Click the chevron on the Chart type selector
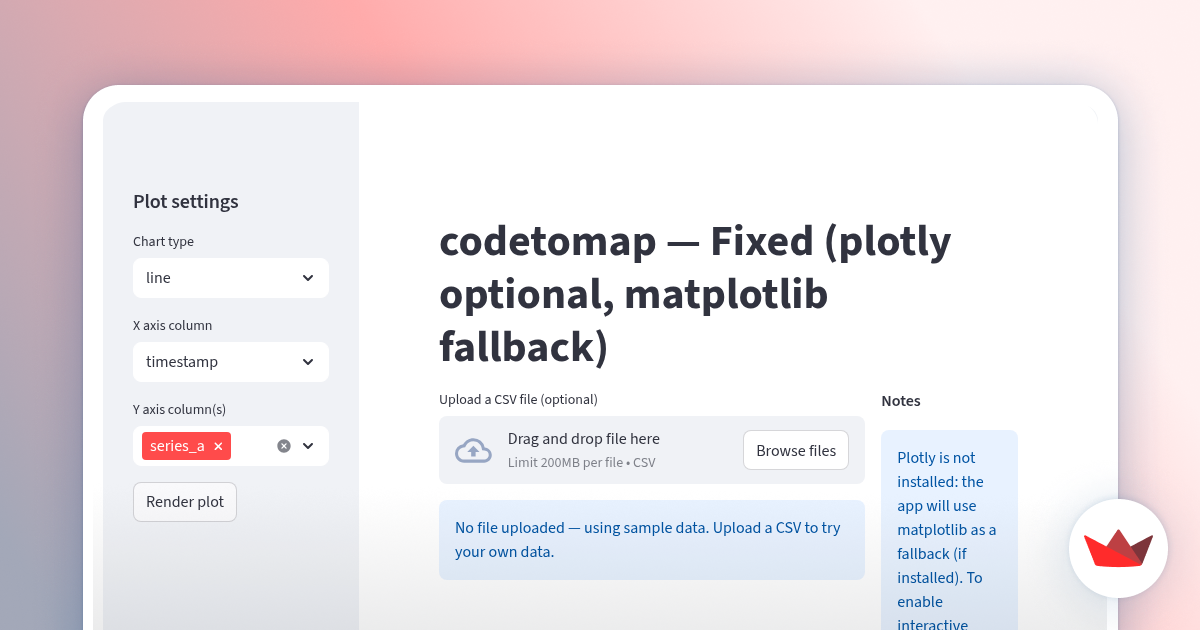The image size is (1200, 630). click(x=310, y=278)
